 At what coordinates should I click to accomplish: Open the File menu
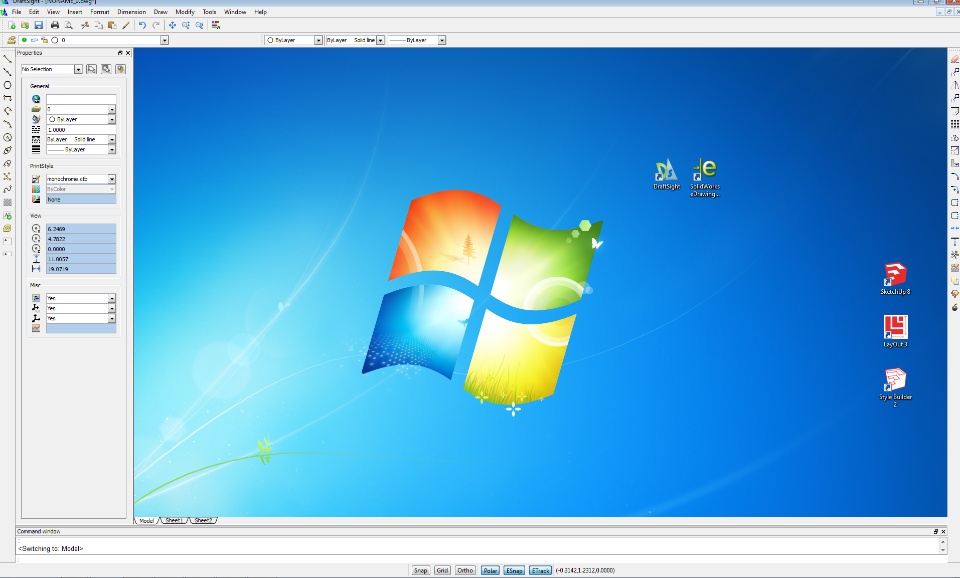tap(17, 12)
